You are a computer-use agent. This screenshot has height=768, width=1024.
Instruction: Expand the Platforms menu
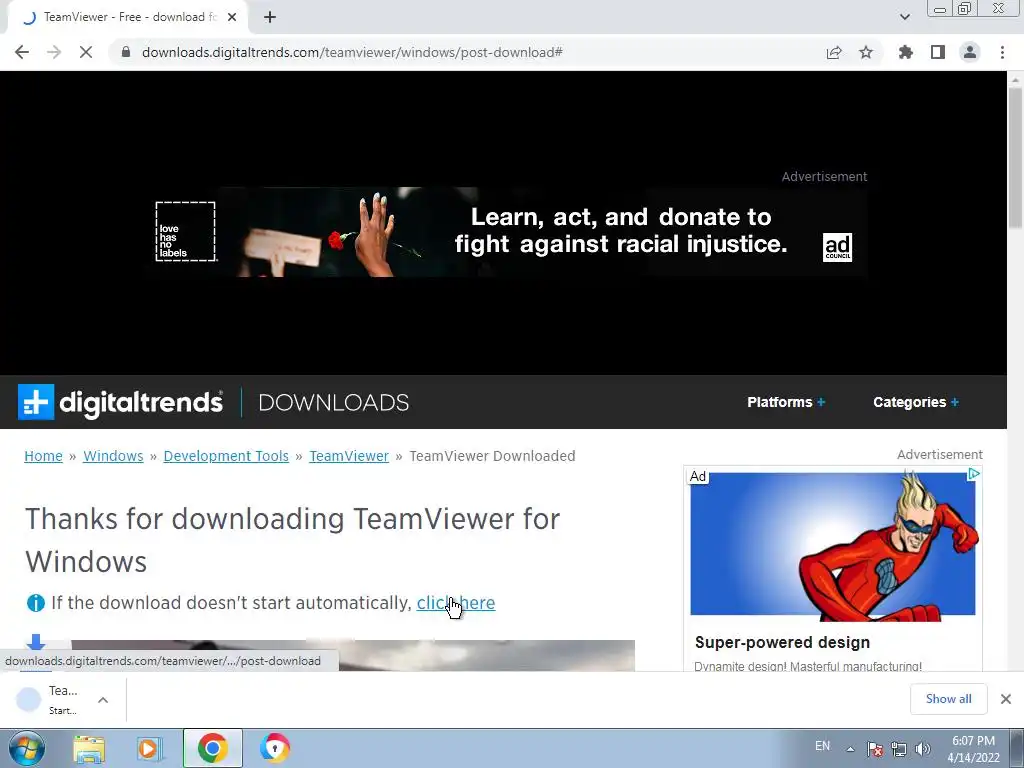(786, 402)
